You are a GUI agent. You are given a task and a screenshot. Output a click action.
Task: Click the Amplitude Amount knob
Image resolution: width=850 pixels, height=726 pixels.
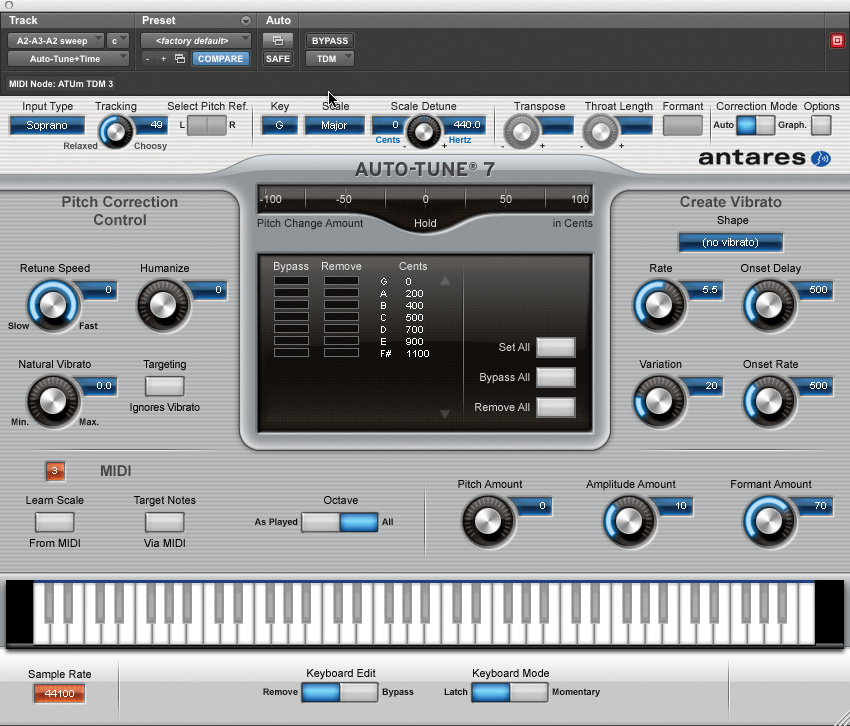tap(629, 522)
